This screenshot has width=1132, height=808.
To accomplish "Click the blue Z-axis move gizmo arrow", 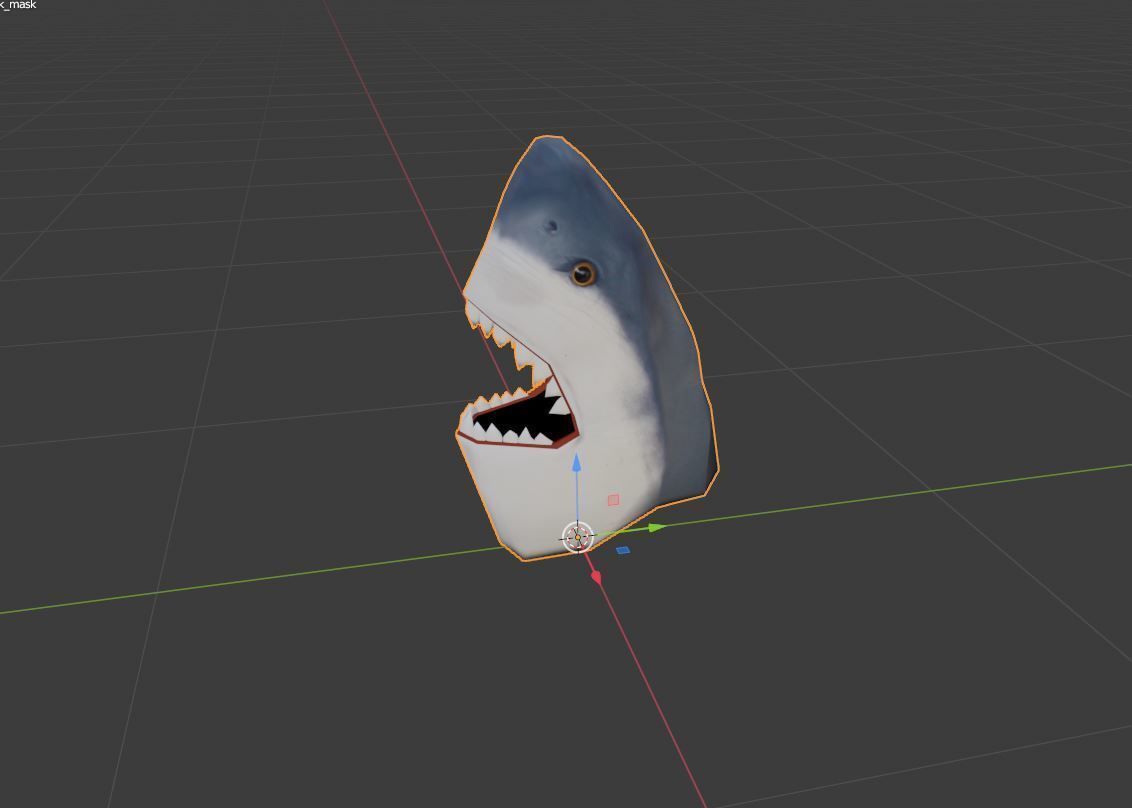I will coord(576,464).
